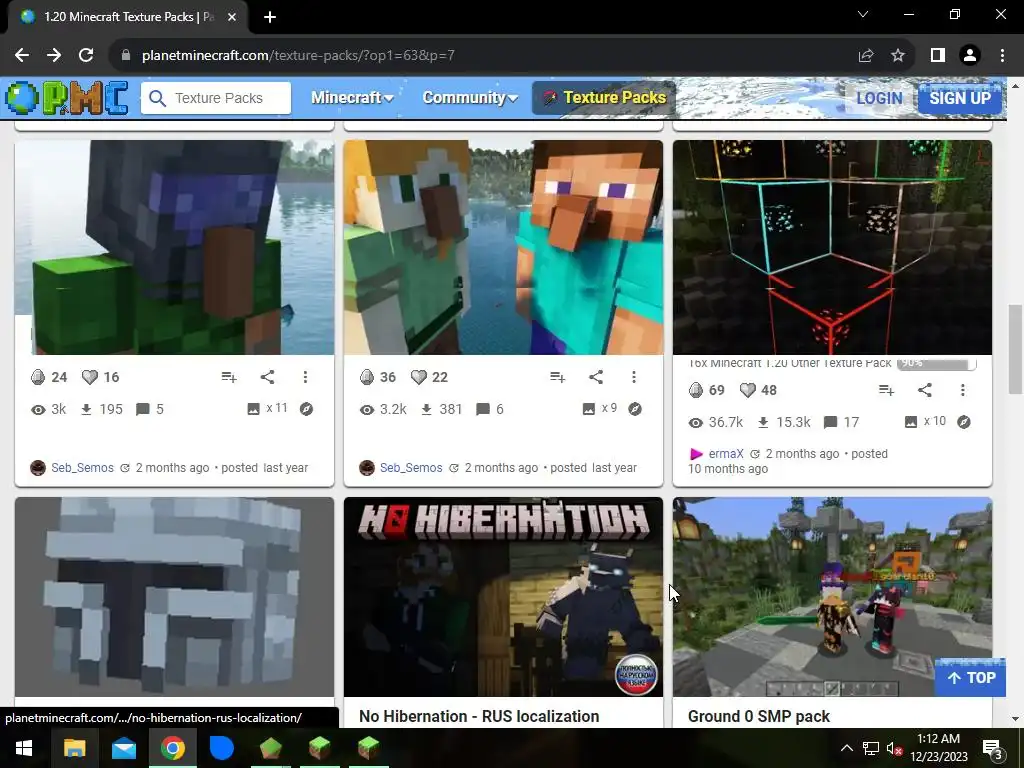Open Seb_Semos profile on second card

[411, 468]
